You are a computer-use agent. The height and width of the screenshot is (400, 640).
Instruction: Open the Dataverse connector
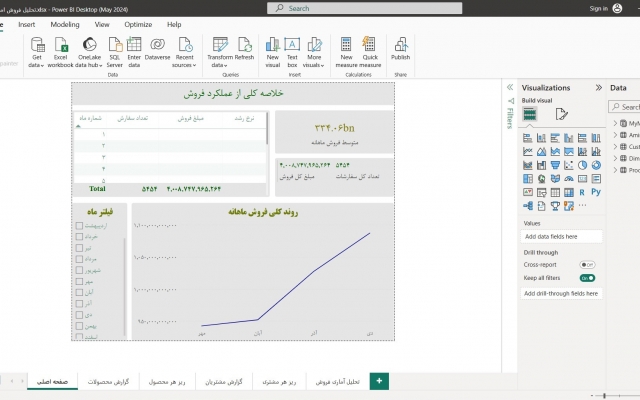157,49
